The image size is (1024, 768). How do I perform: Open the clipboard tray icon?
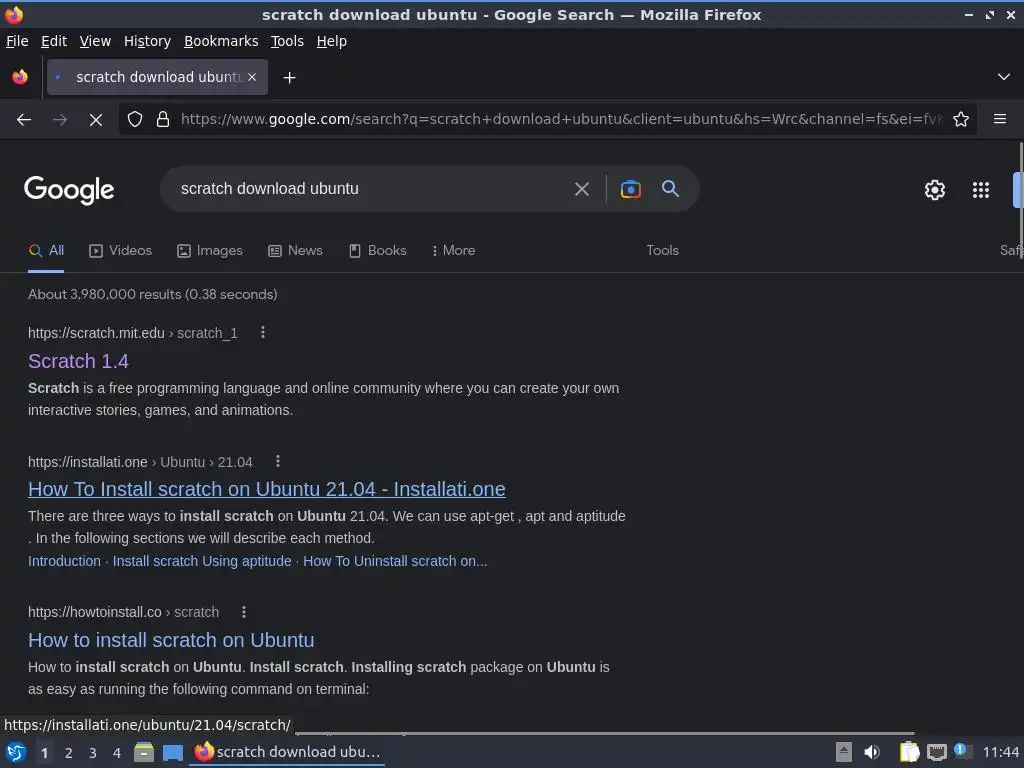point(909,752)
